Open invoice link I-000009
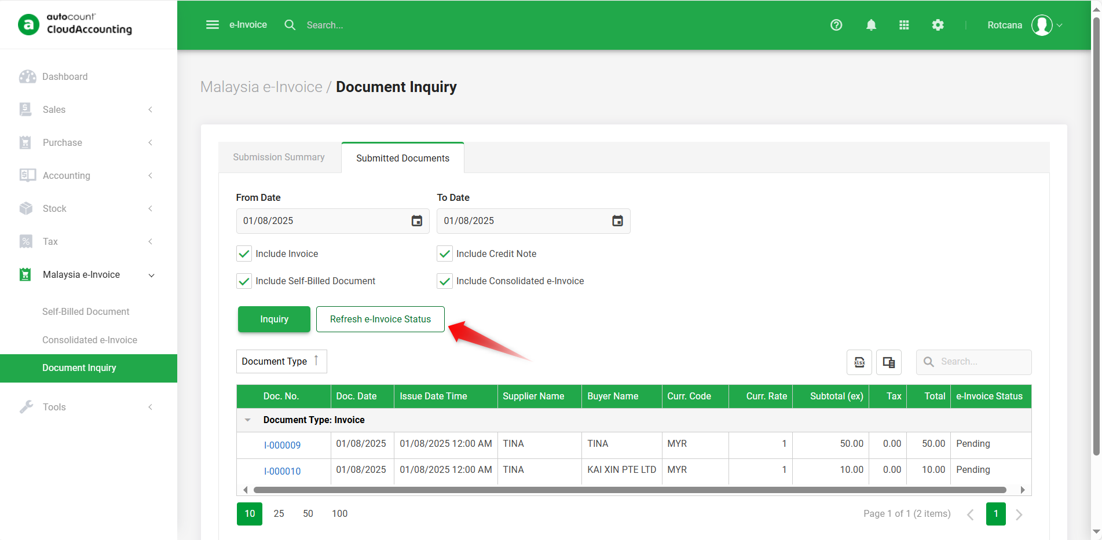 (x=283, y=445)
